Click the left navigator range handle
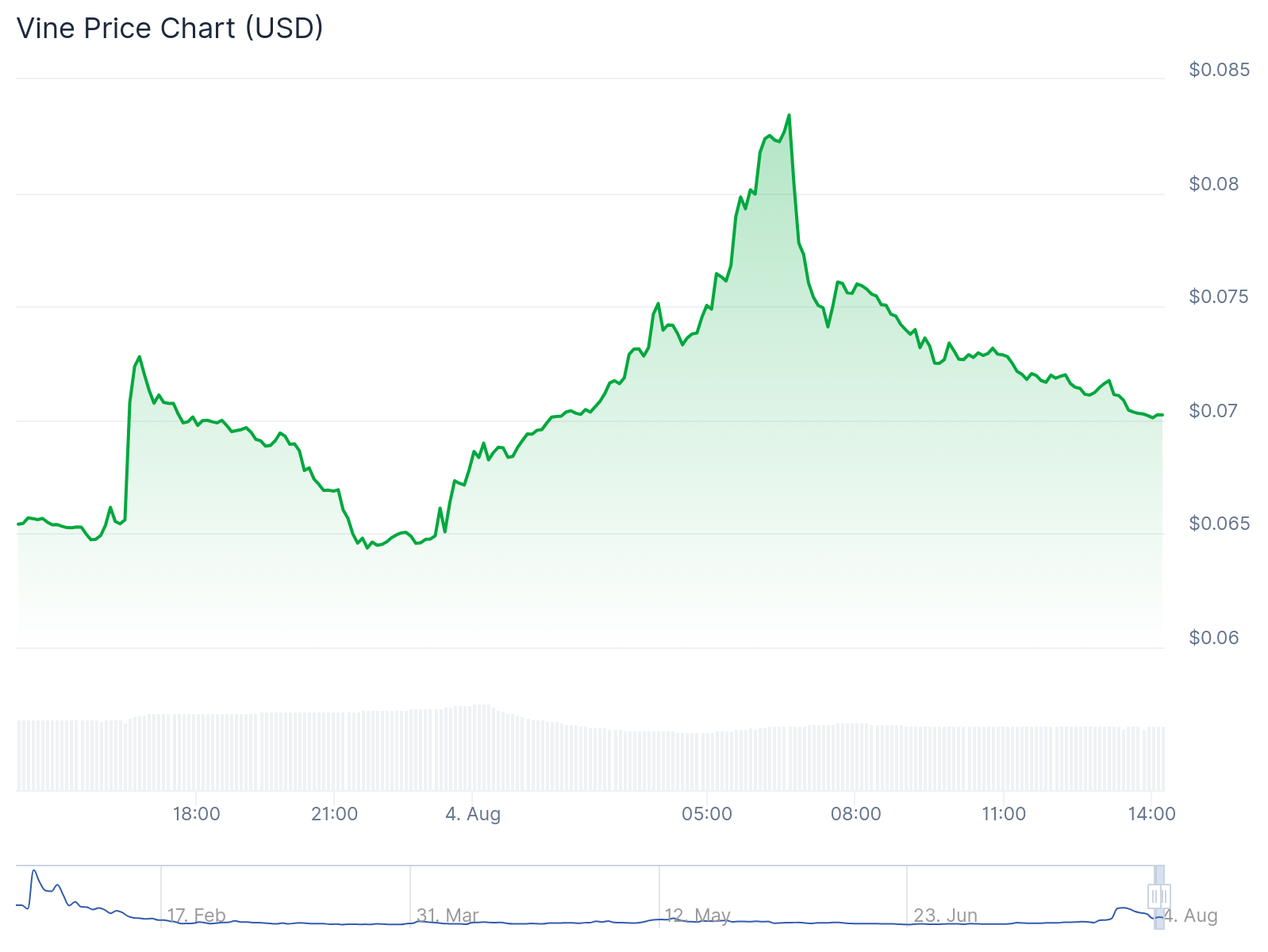Screen dimensions: 1268x952 click(x=1153, y=896)
